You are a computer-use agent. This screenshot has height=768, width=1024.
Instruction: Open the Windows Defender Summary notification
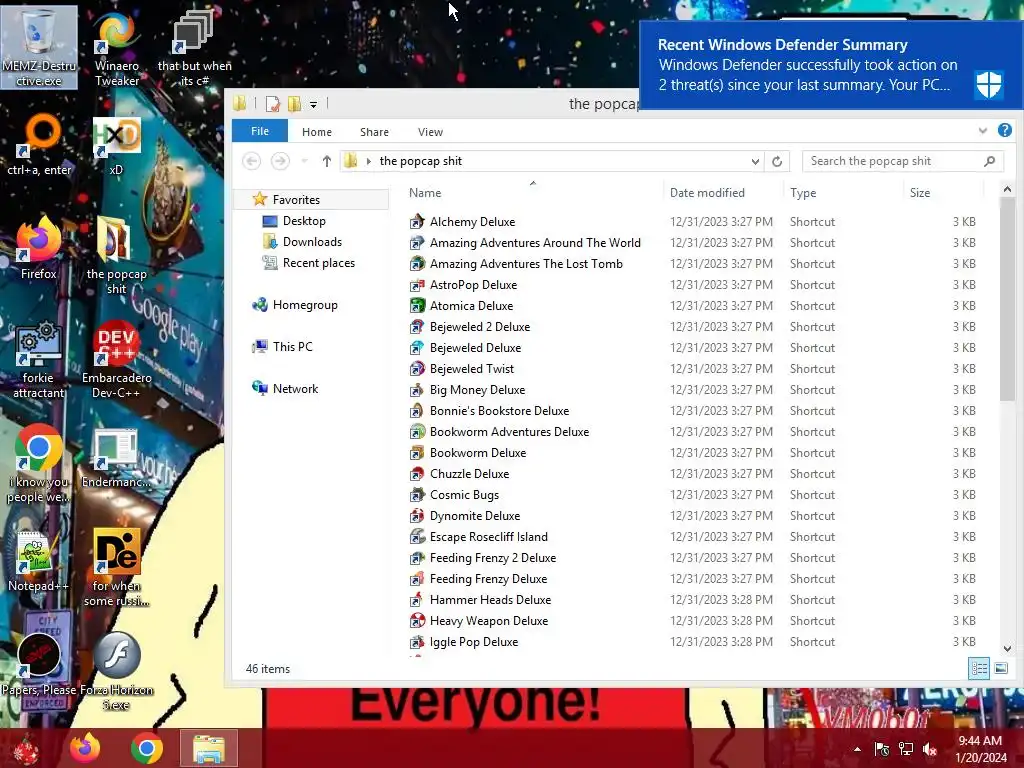pos(831,65)
